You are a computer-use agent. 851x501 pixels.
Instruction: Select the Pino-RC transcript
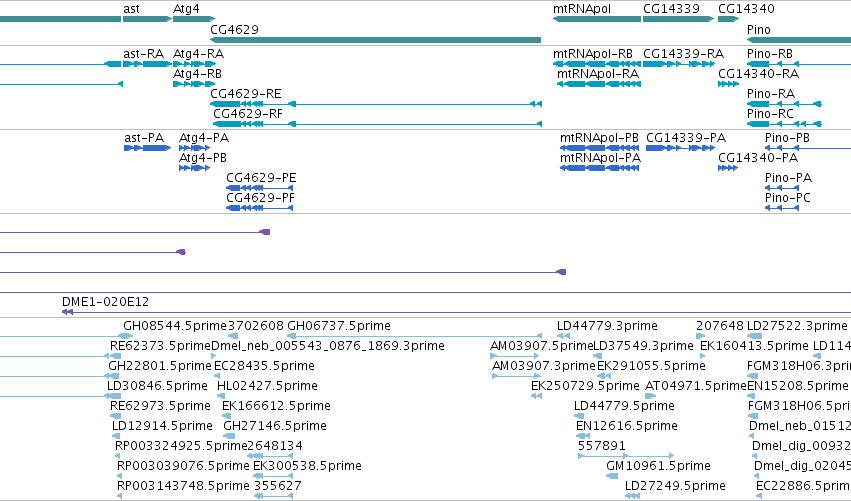[x=784, y=124]
